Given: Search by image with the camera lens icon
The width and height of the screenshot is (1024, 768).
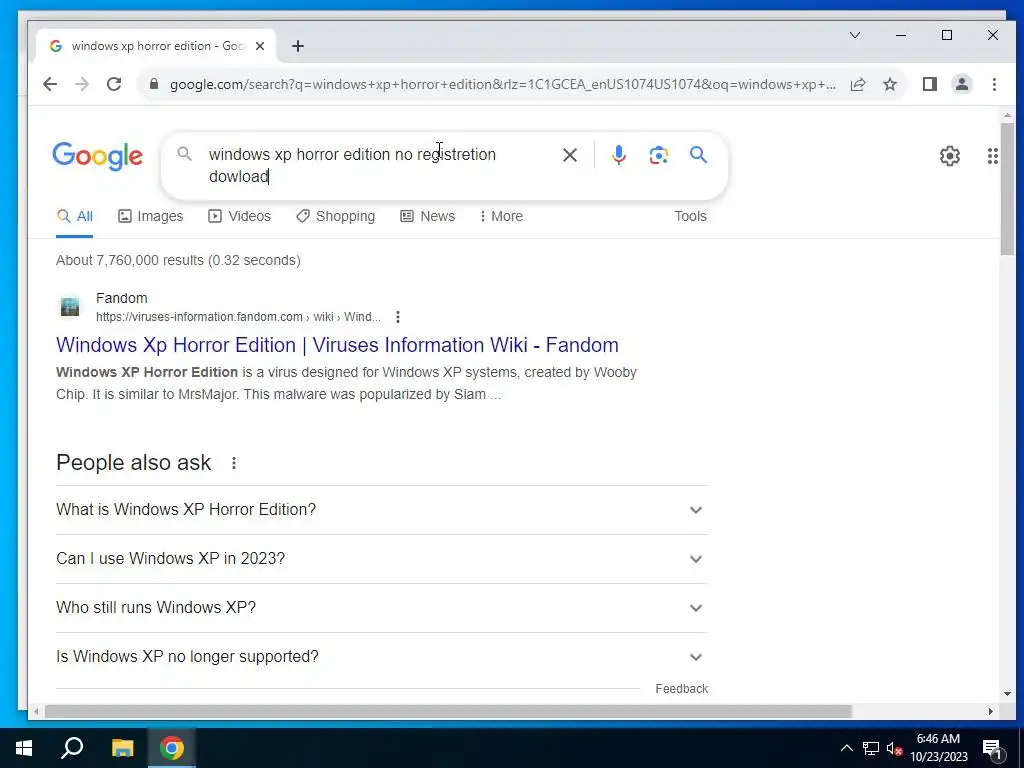Looking at the screenshot, I should click(658, 155).
